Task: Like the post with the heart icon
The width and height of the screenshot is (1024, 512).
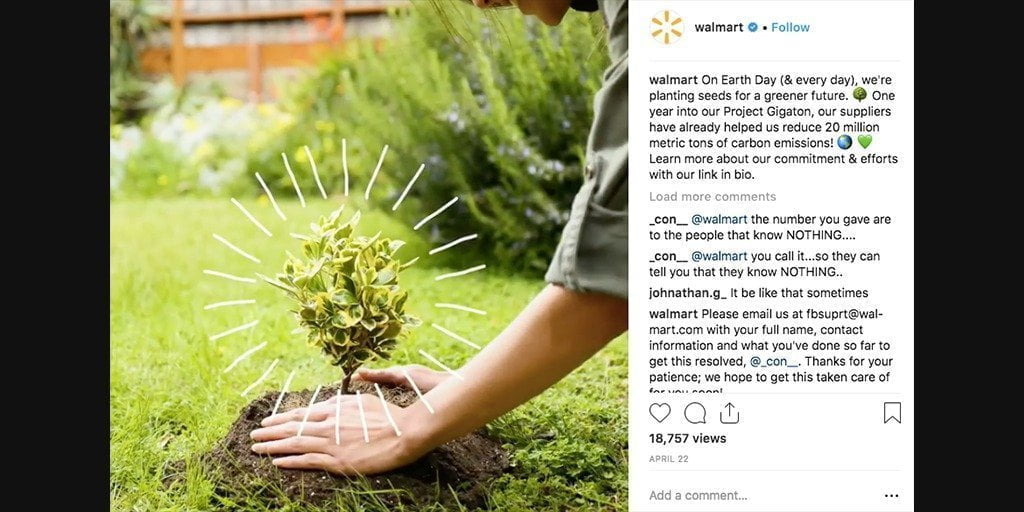Action: click(660, 413)
